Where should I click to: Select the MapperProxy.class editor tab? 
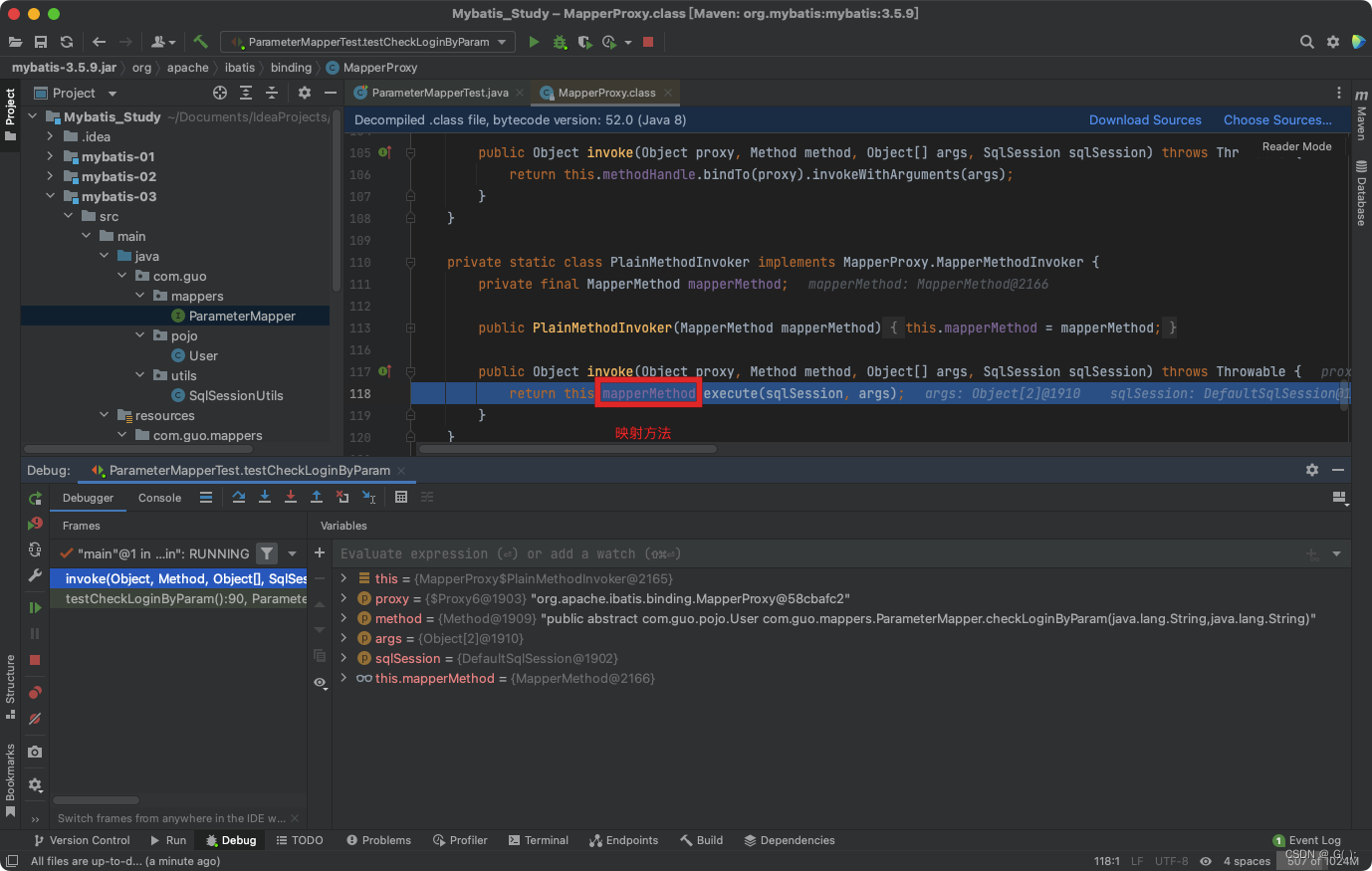(x=606, y=93)
